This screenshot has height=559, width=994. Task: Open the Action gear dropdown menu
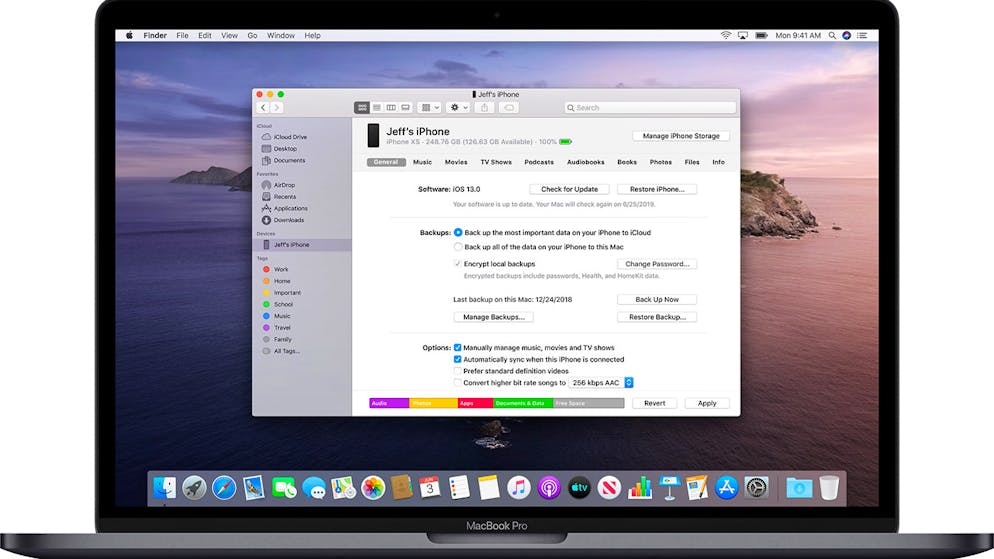[458, 108]
